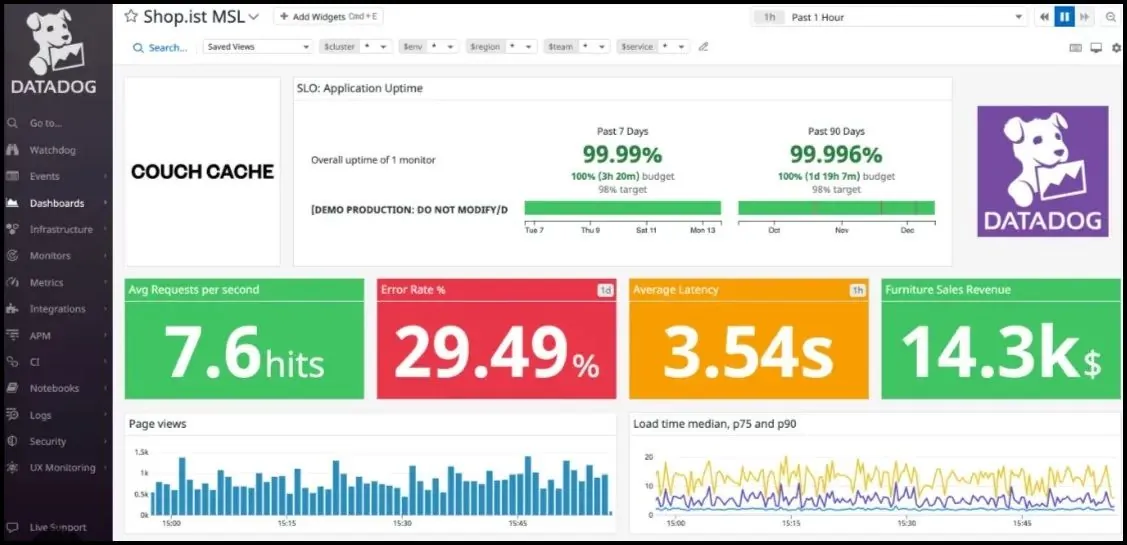Click the Average Latency orange tile

pos(748,339)
